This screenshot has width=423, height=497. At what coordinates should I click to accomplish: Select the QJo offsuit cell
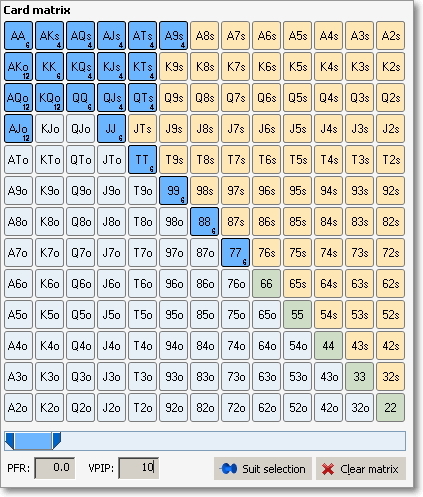pos(80,129)
